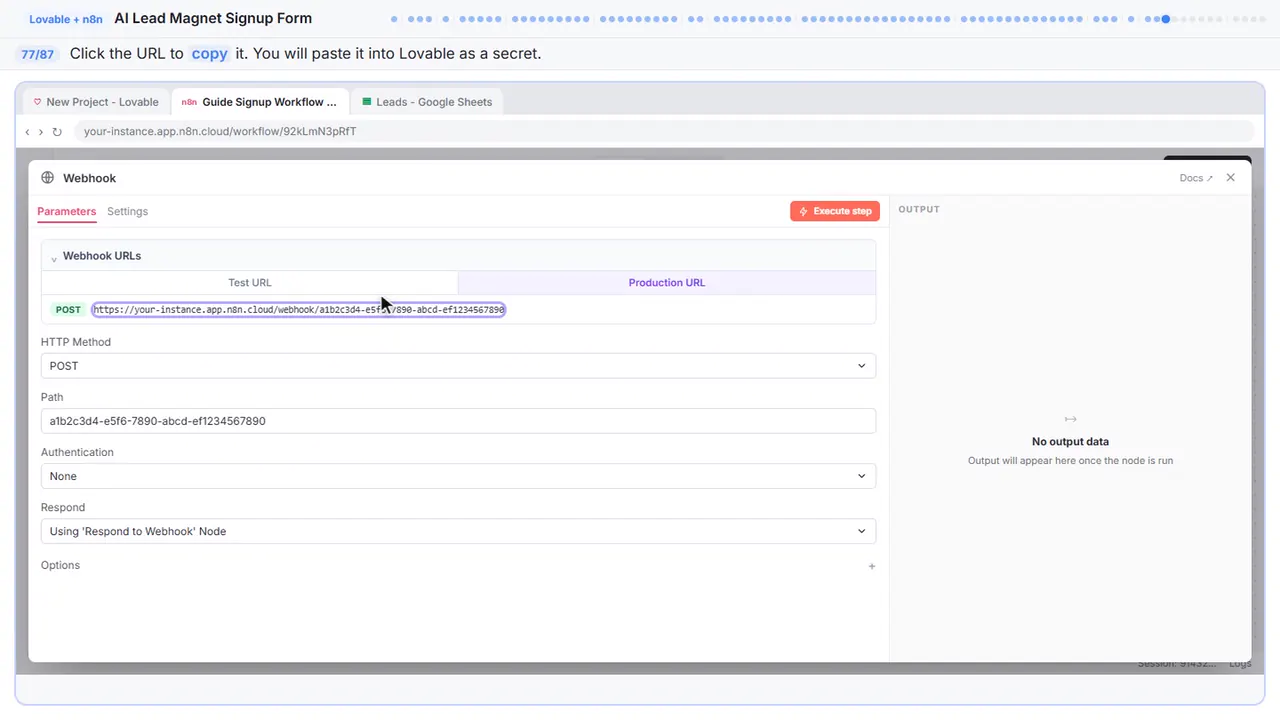Click the Path input field
This screenshot has height=720, width=1280.
(x=458, y=421)
